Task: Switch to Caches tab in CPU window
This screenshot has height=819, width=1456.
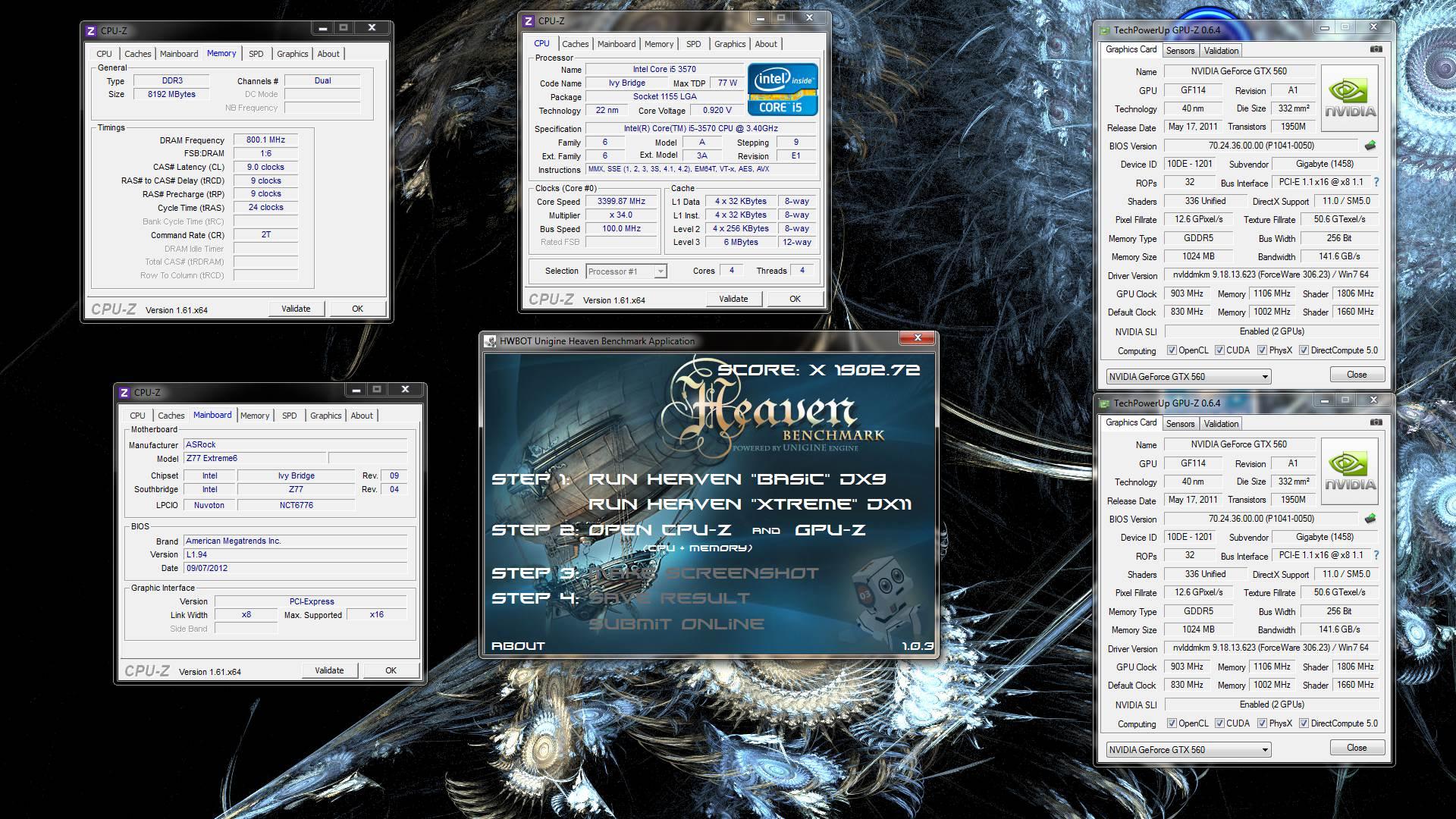Action: pyautogui.click(x=576, y=44)
